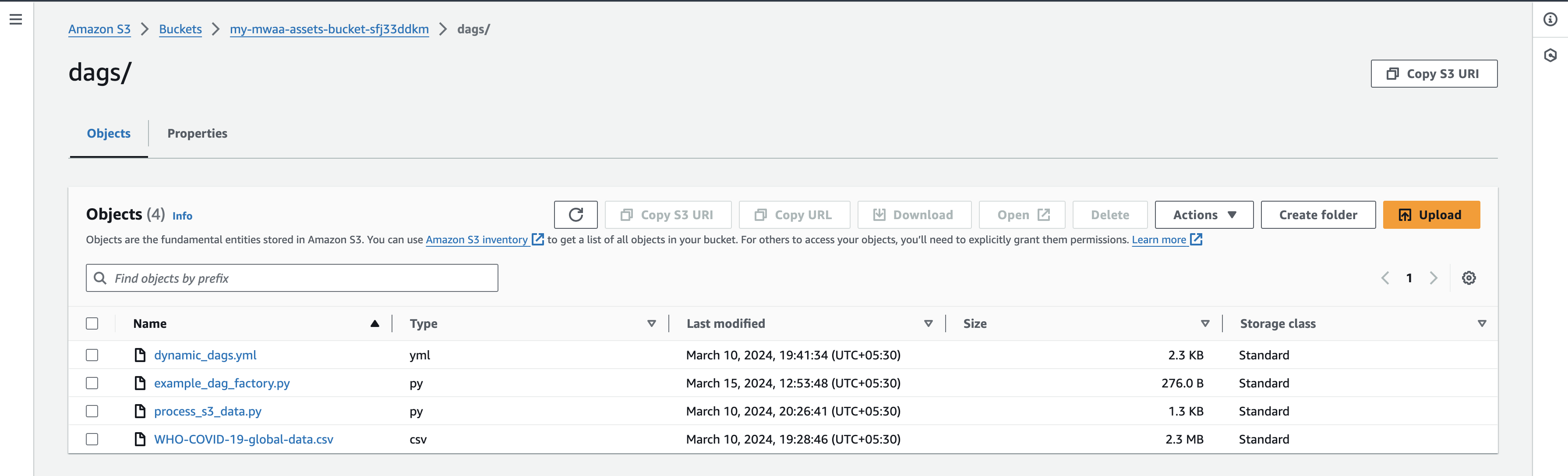Go to next page arrow in pagination
The image size is (1568, 476).
[x=1434, y=278]
